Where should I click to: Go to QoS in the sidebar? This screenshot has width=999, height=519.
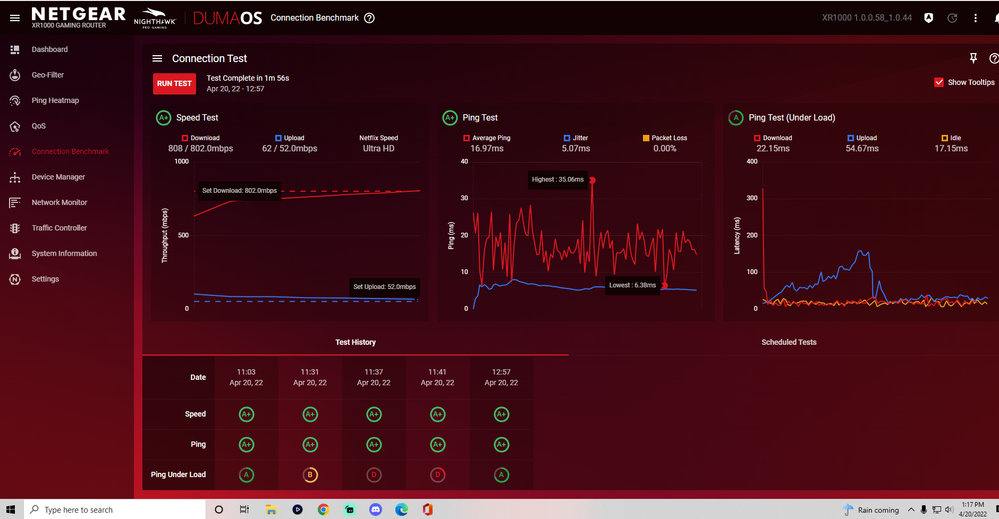38,126
